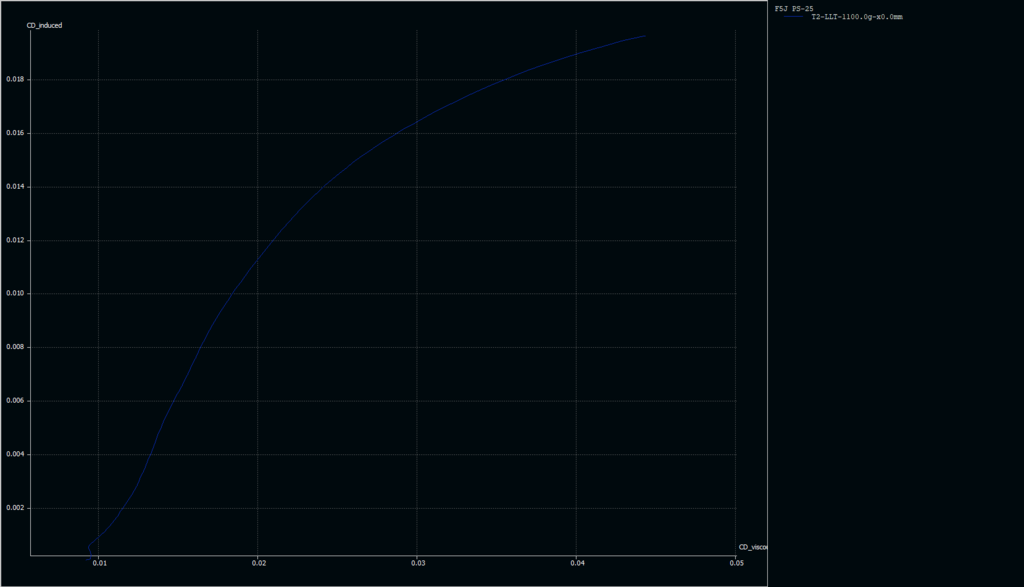1024x587 pixels.
Task: Click the 0.05 x-axis tick label
Action: (736, 564)
